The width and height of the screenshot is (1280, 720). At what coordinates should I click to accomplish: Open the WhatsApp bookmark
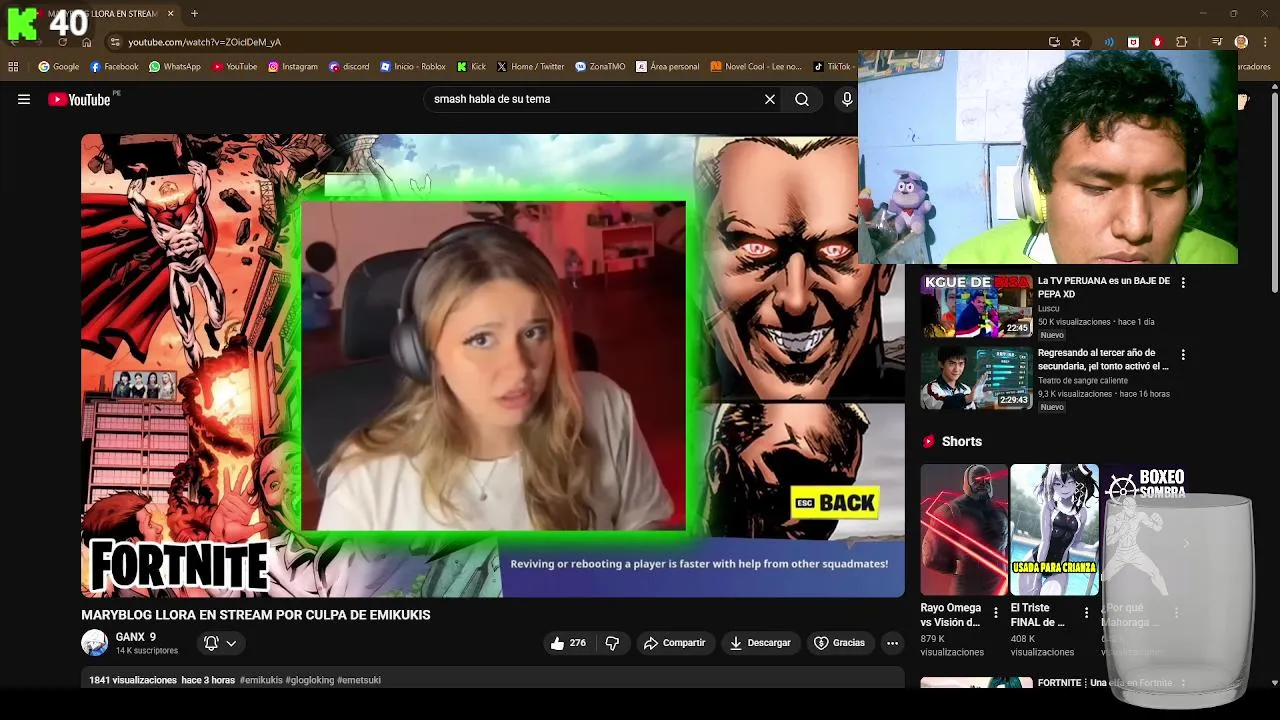175,67
